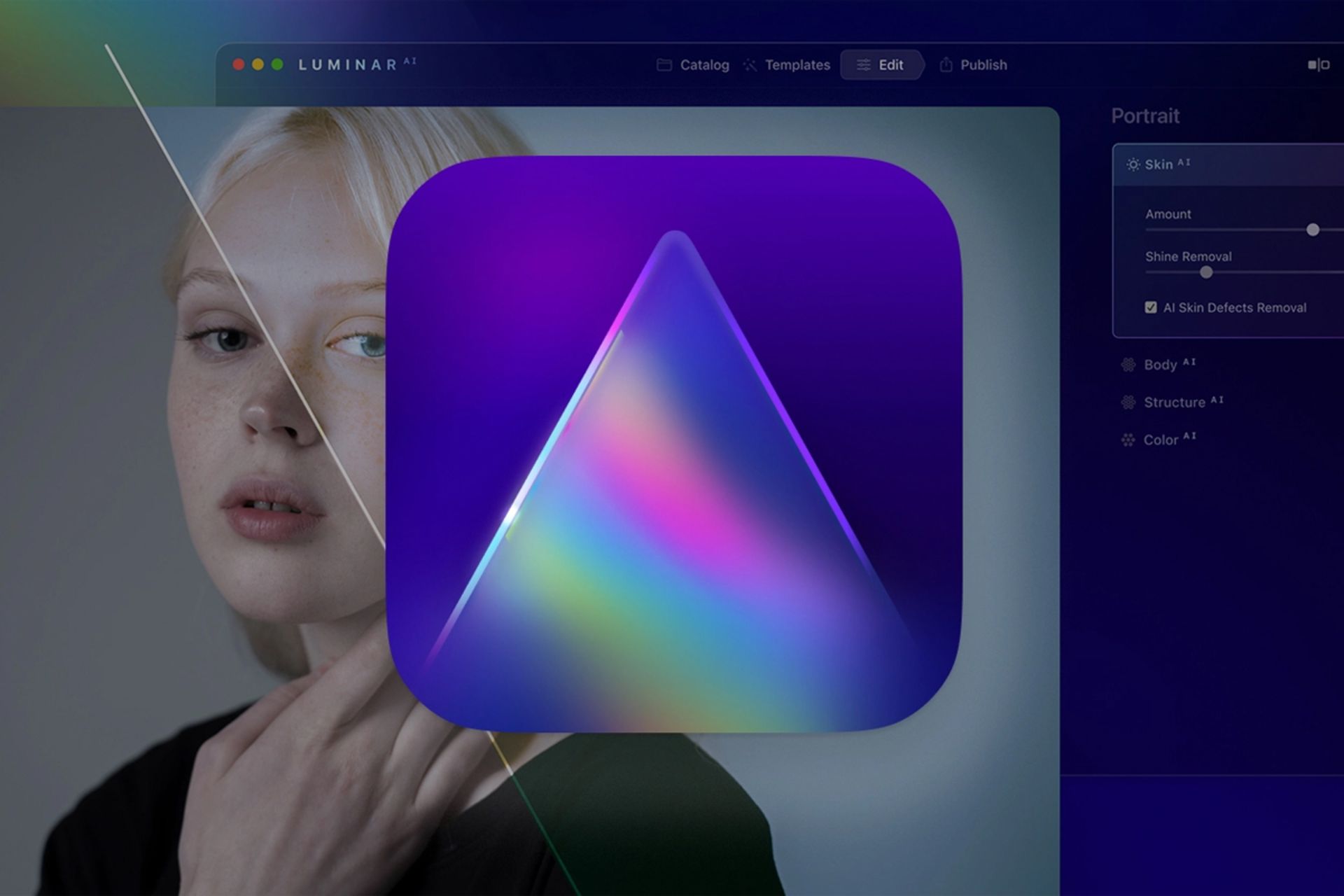Collapse the Skin AI panel title
The height and width of the screenshot is (896, 1344).
[x=1158, y=164]
